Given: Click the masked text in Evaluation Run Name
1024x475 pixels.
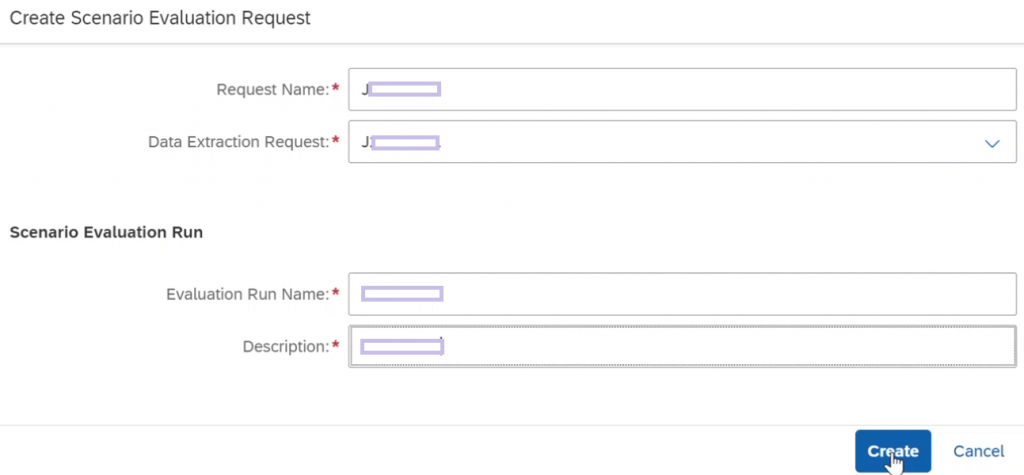Looking at the screenshot, I should tap(402, 294).
